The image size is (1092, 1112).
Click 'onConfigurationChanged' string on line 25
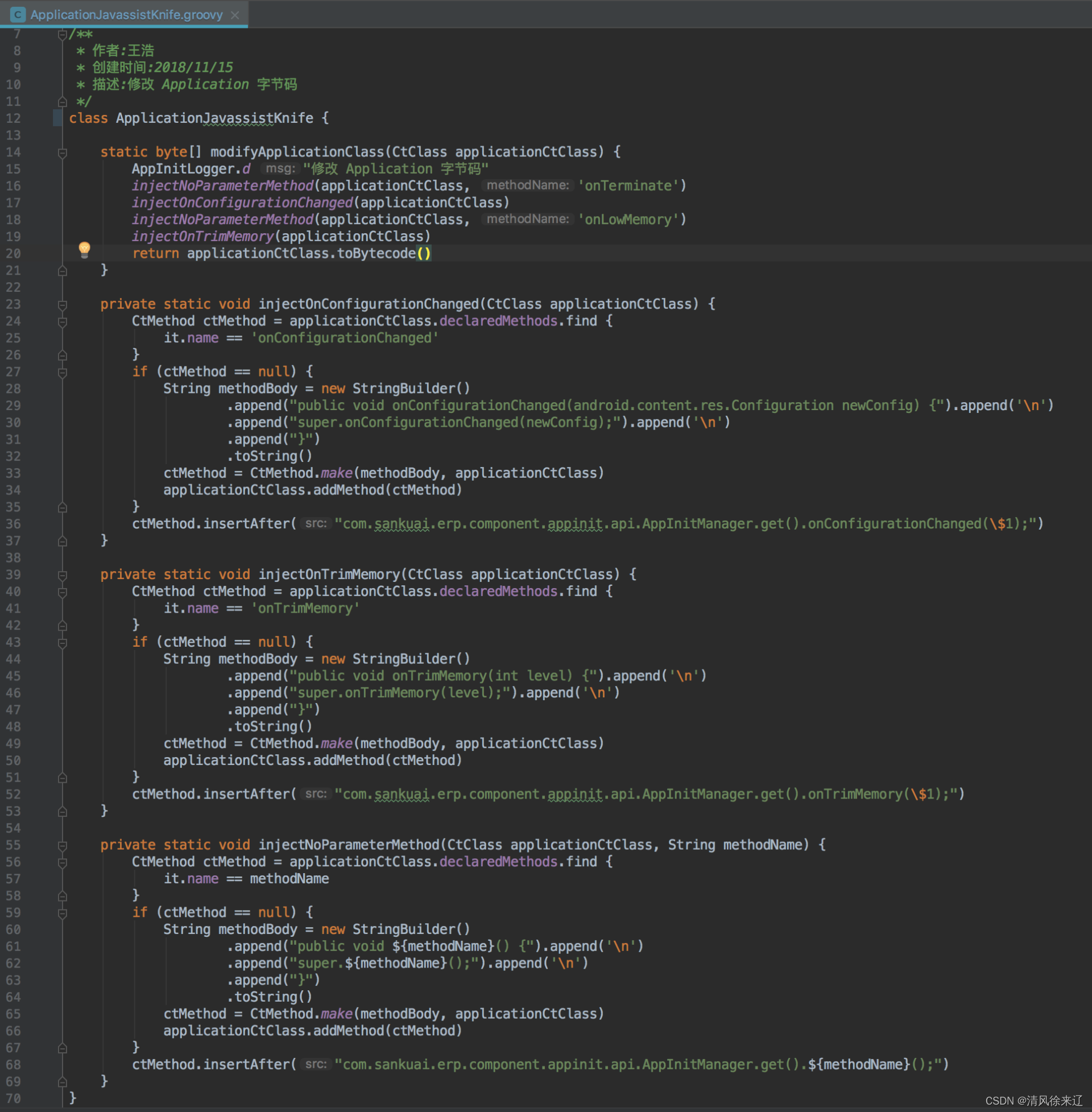pos(345,338)
